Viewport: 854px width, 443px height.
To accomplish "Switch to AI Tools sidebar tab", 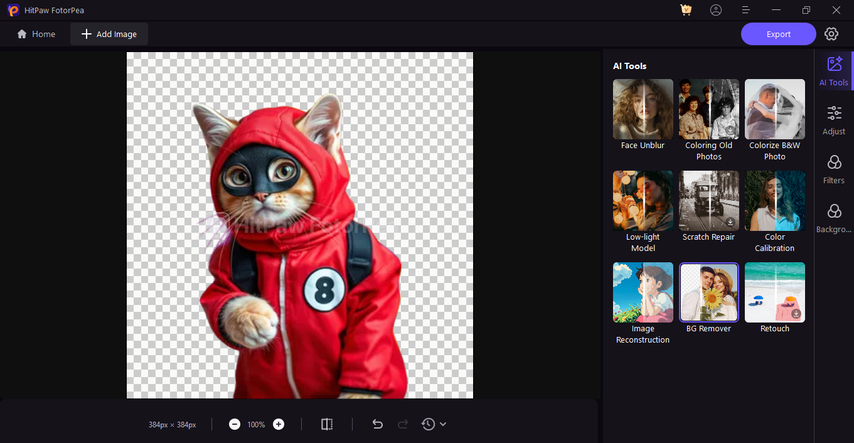I will (834, 71).
